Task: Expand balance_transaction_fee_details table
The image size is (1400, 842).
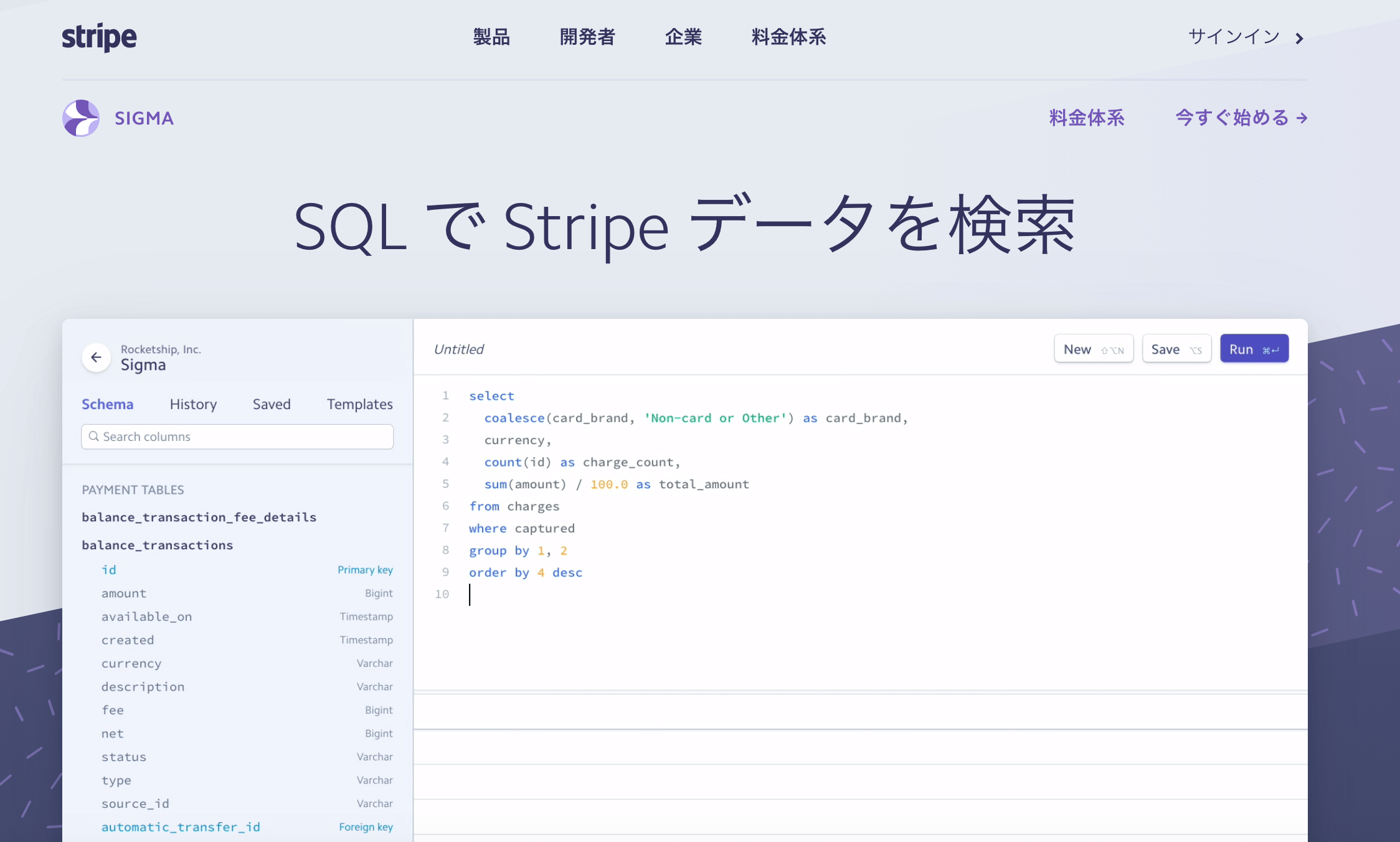Action: [x=199, y=517]
